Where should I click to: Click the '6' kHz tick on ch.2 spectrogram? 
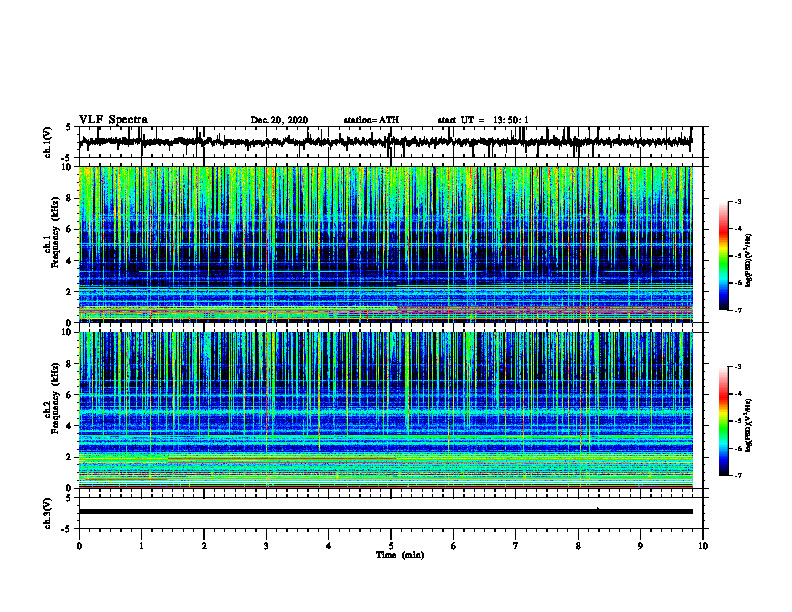69,395
